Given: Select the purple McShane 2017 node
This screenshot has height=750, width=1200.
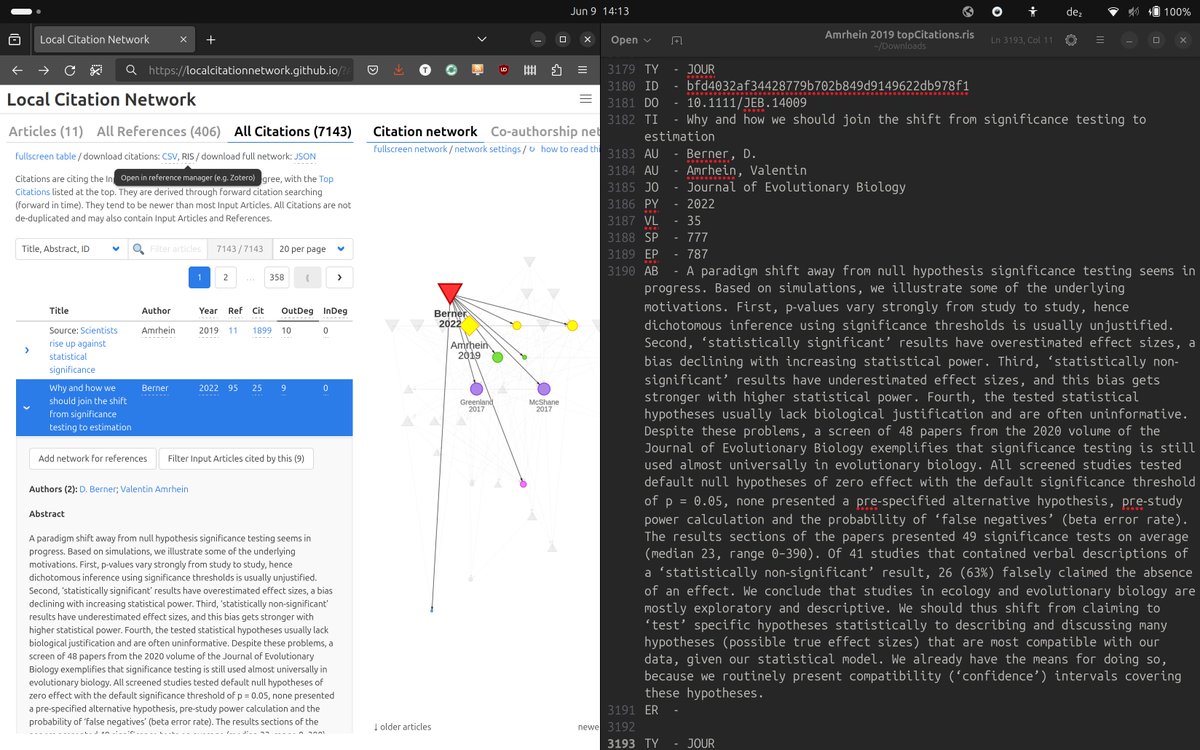Looking at the screenshot, I should coord(543,389).
